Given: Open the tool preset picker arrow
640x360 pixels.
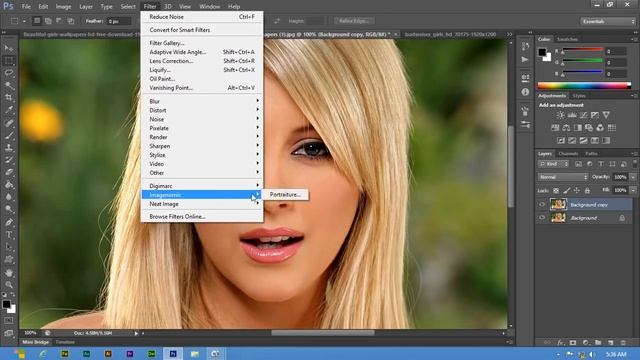Looking at the screenshot, I should pyautogui.click(x=24, y=21).
